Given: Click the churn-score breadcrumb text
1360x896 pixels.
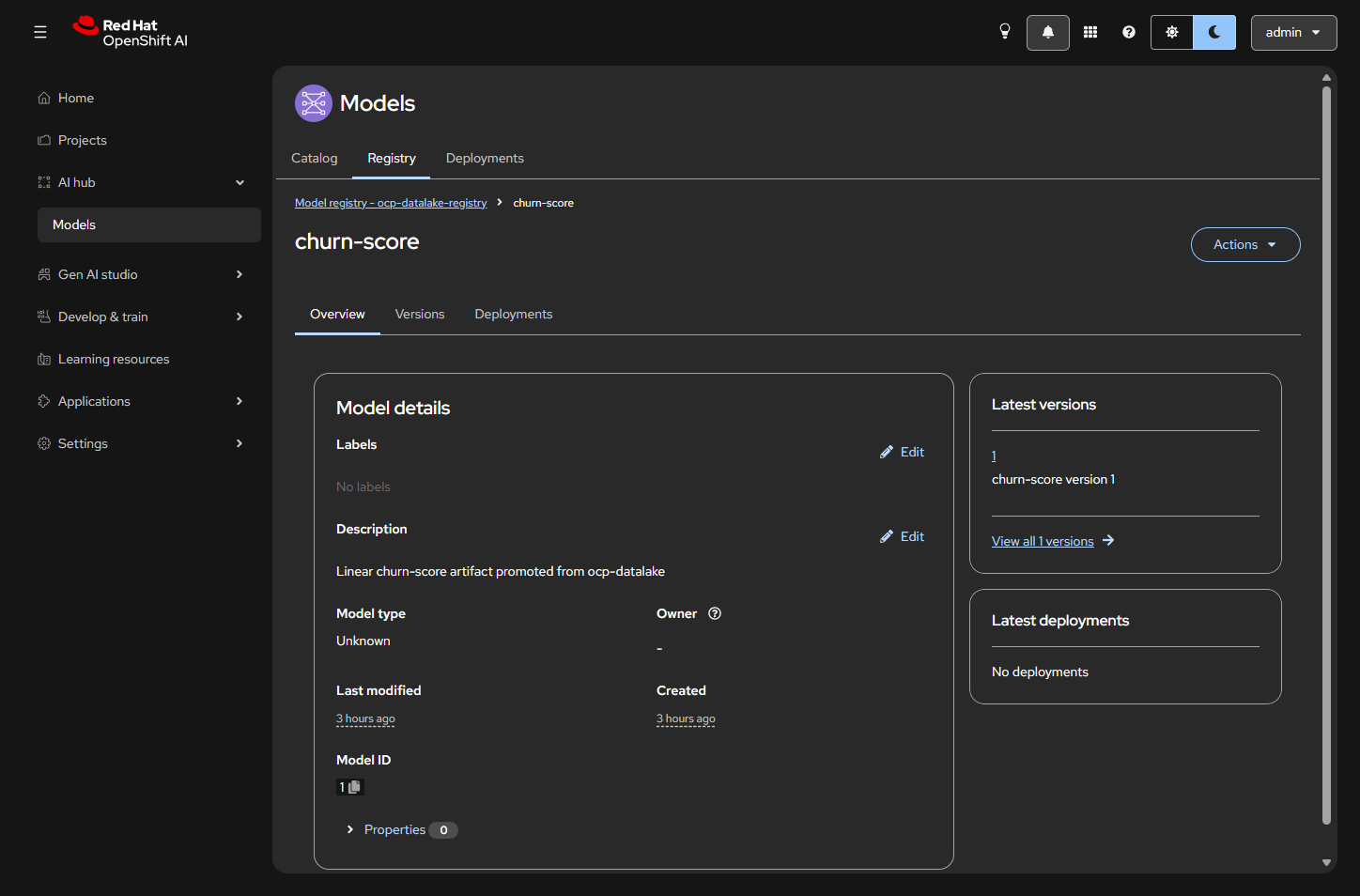Looking at the screenshot, I should coord(543,203).
